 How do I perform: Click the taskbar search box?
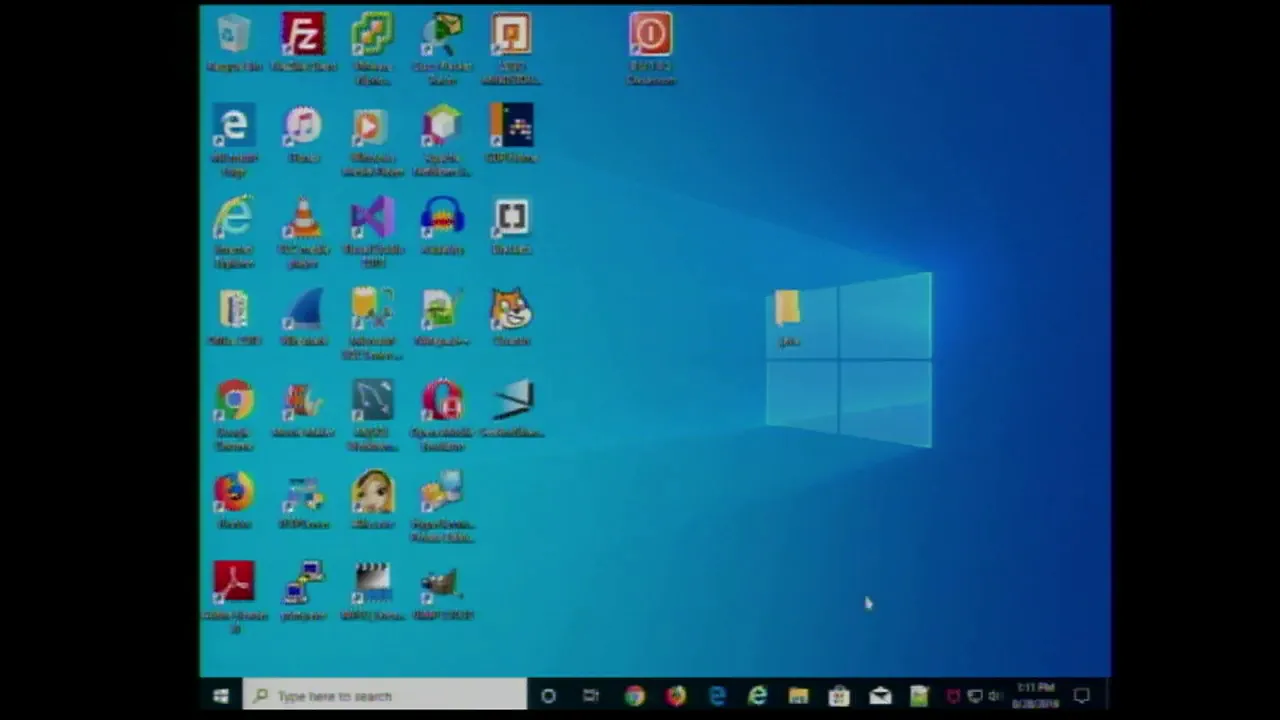384,696
